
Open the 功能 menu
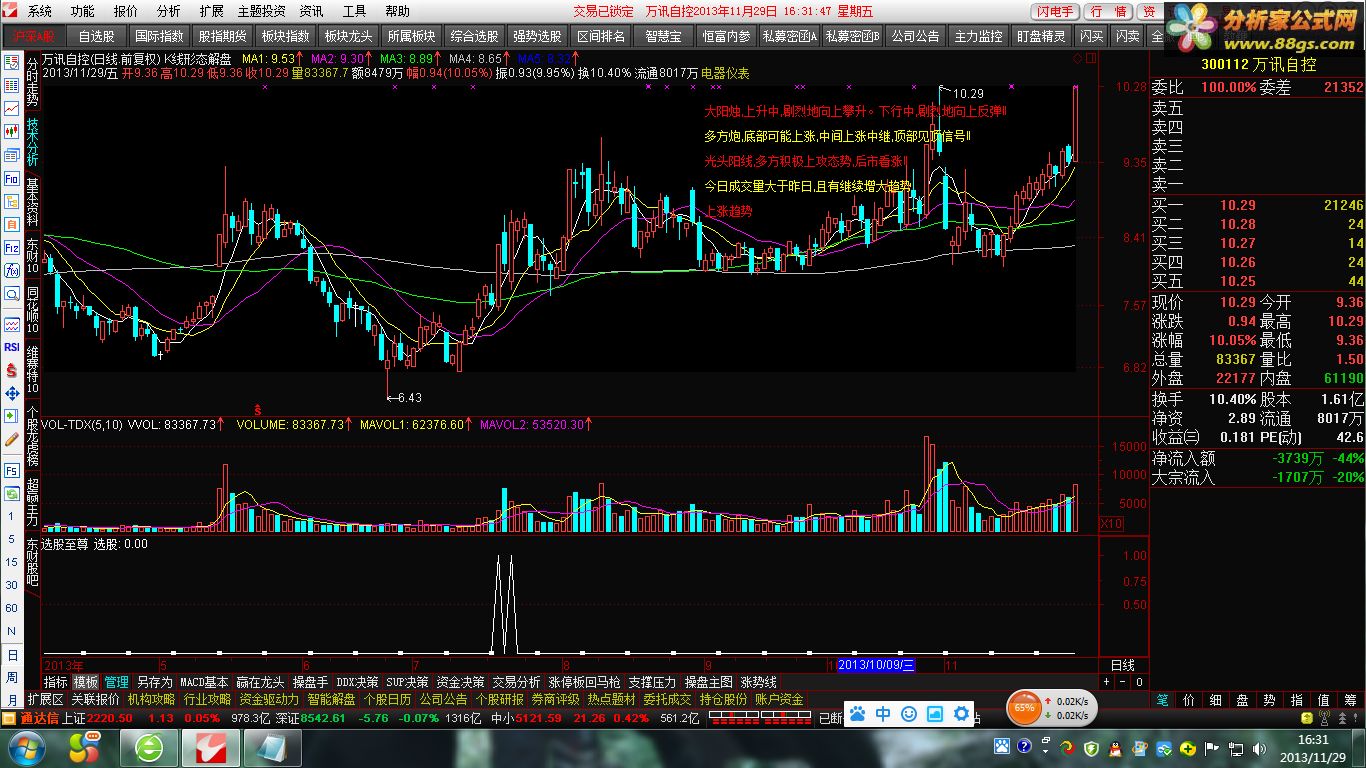pyautogui.click(x=83, y=11)
